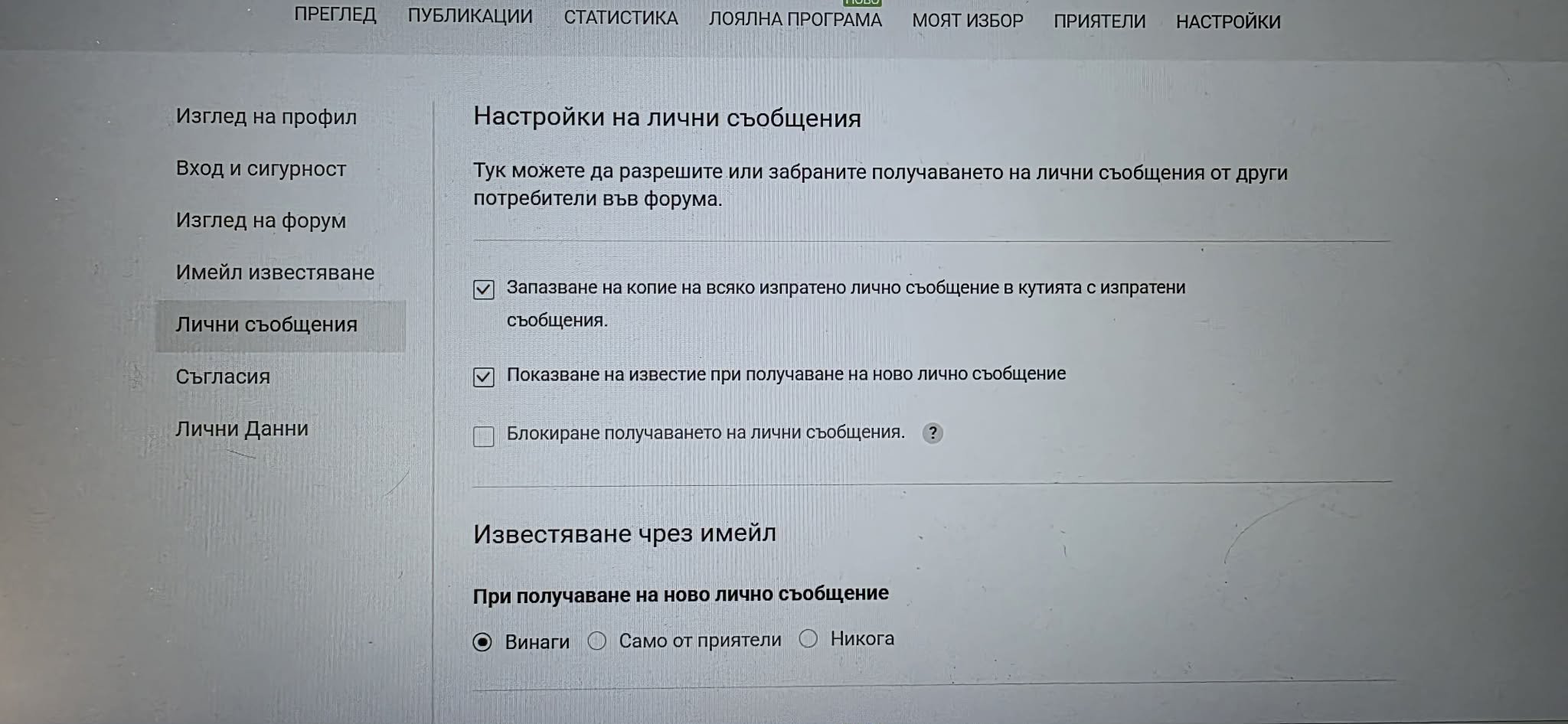Go to the СТАТИСТИКА tab
1568x724 pixels.
pos(621,18)
